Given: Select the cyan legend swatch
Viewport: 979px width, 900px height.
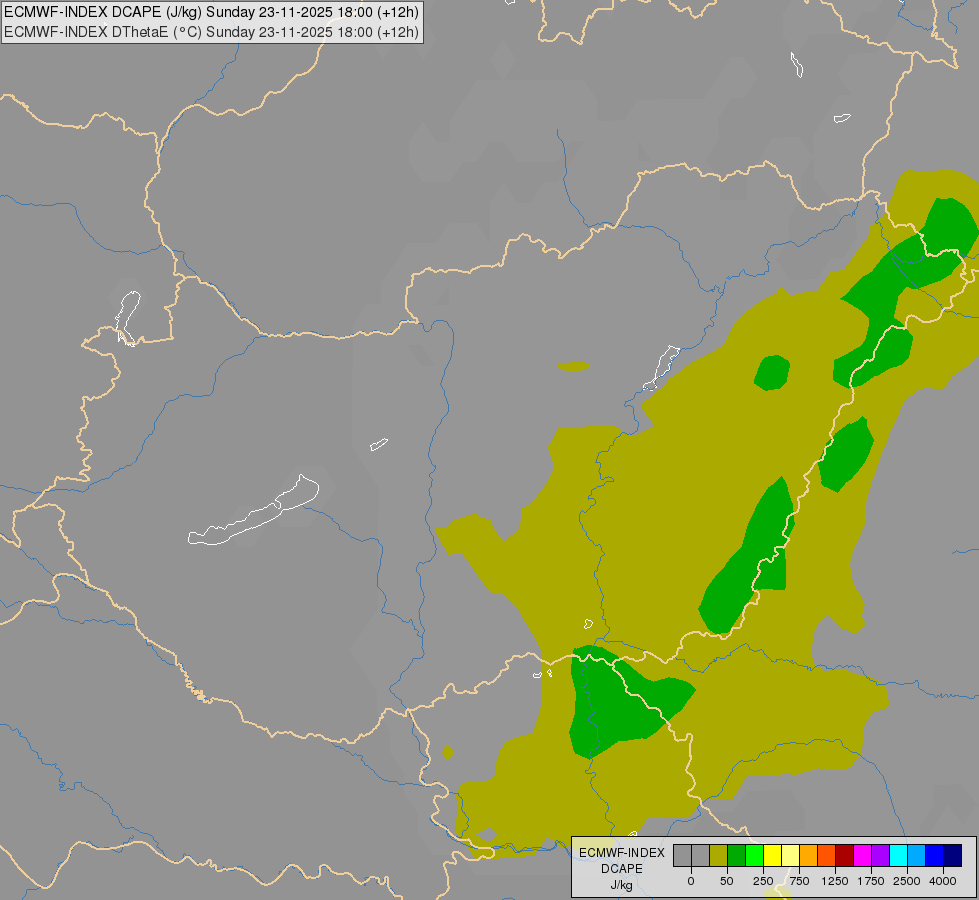Looking at the screenshot, I should click(898, 855).
